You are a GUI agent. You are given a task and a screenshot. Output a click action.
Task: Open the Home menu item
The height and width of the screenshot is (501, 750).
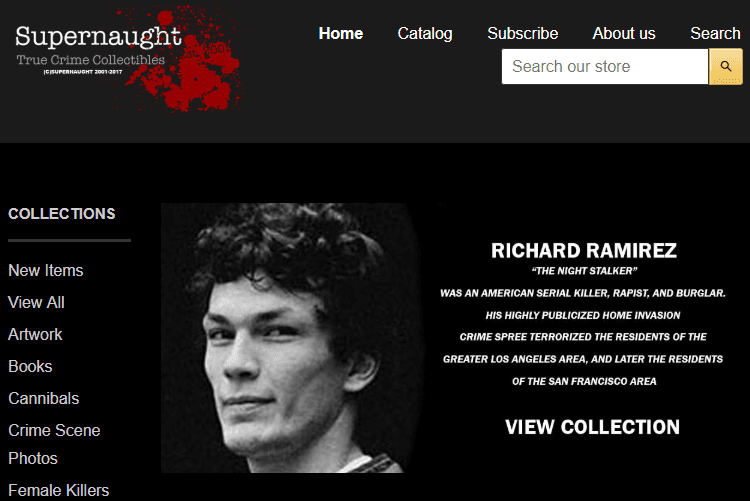click(x=341, y=33)
